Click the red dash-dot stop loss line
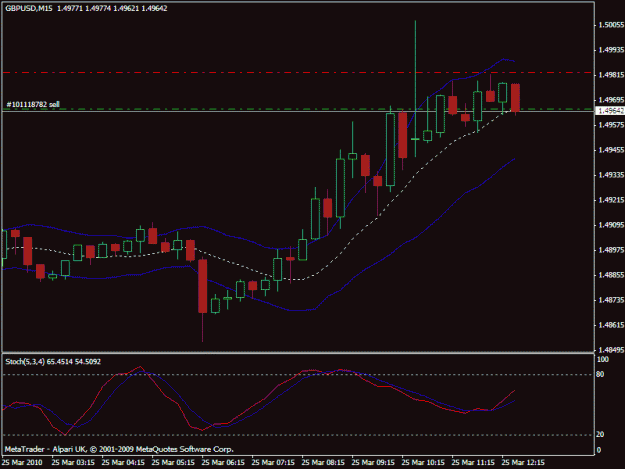 [298, 73]
